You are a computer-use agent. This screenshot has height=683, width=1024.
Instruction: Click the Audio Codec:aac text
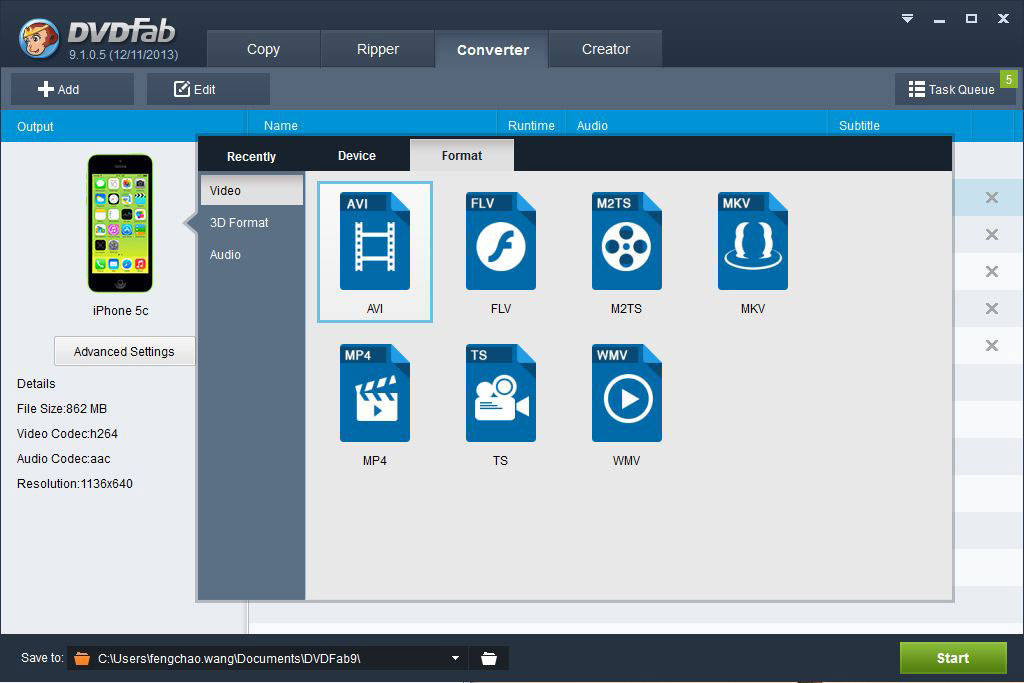[x=63, y=458]
